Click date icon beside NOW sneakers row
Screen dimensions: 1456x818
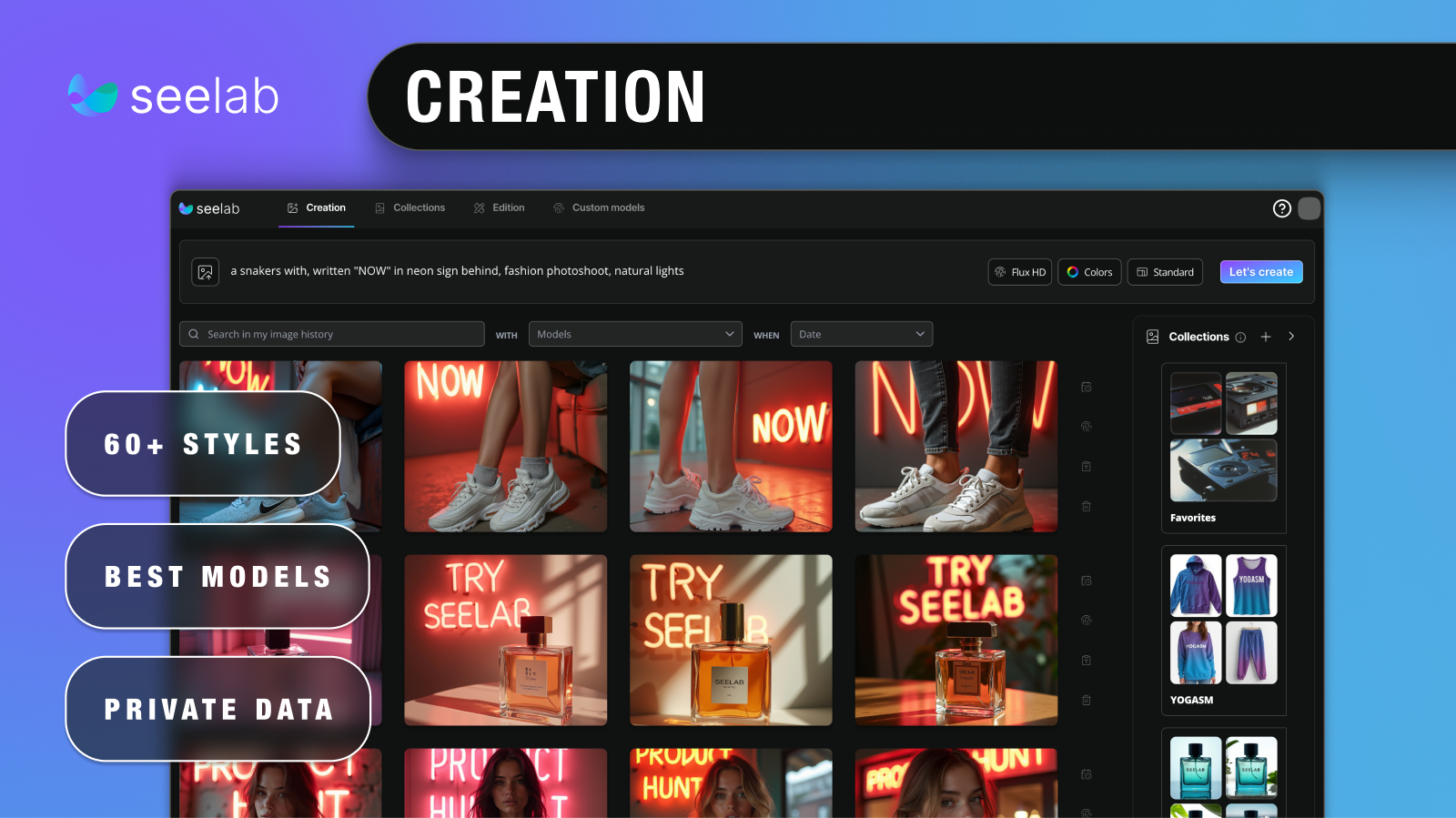[x=1086, y=387]
